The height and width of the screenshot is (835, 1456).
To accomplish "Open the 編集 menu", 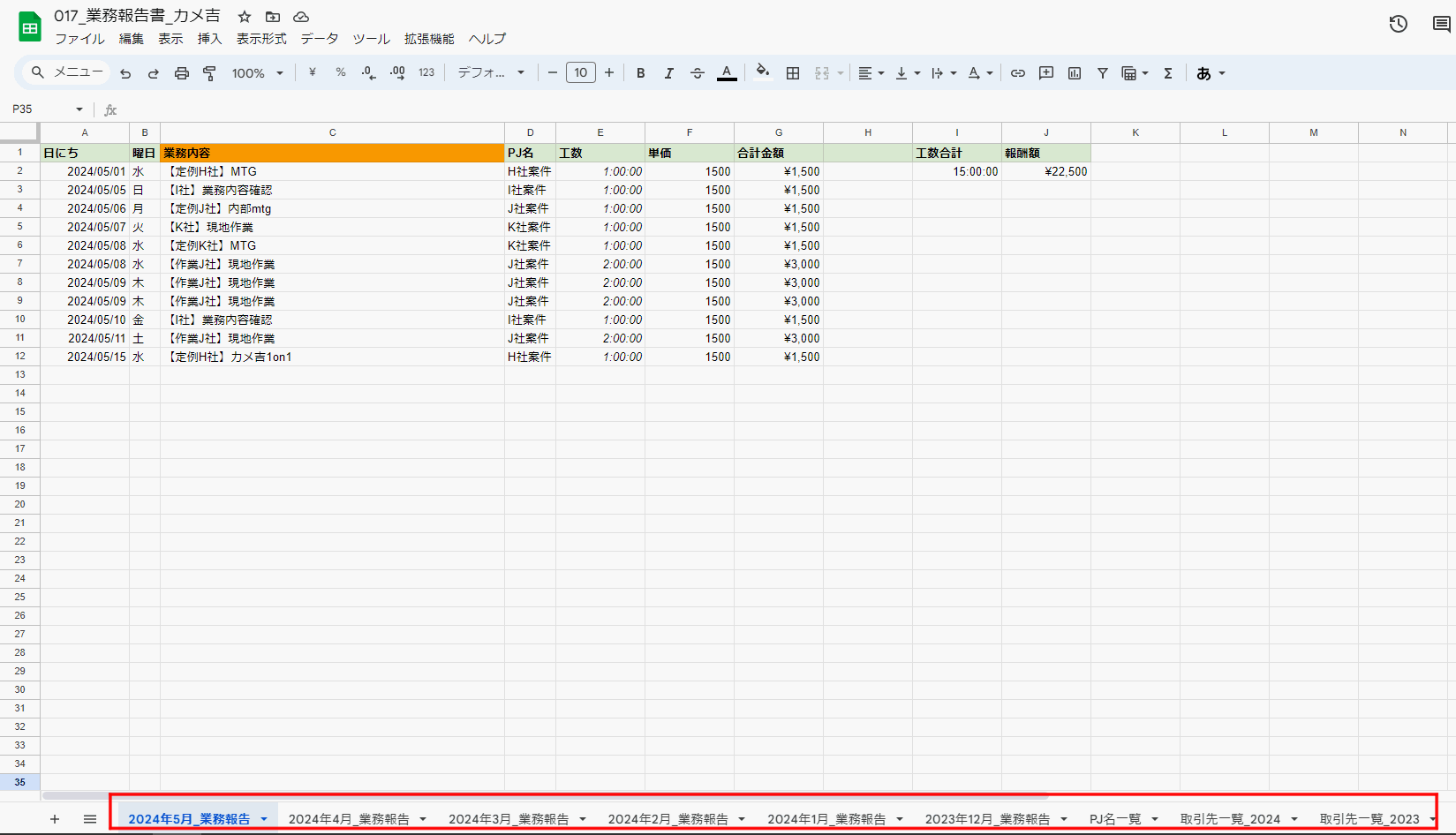I will coord(132,39).
